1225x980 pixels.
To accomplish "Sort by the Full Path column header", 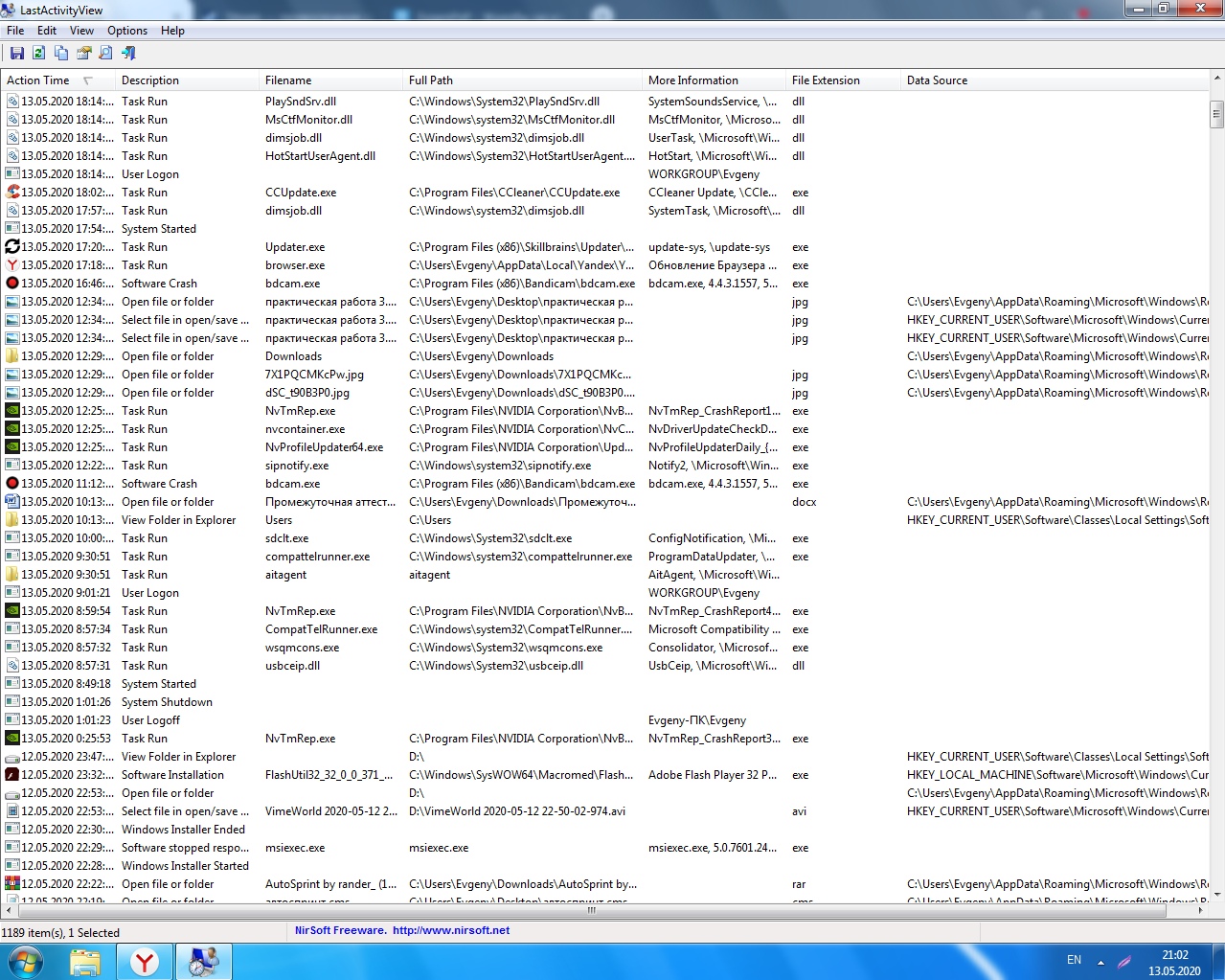I will pyautogui.click(x=522, y=80).
